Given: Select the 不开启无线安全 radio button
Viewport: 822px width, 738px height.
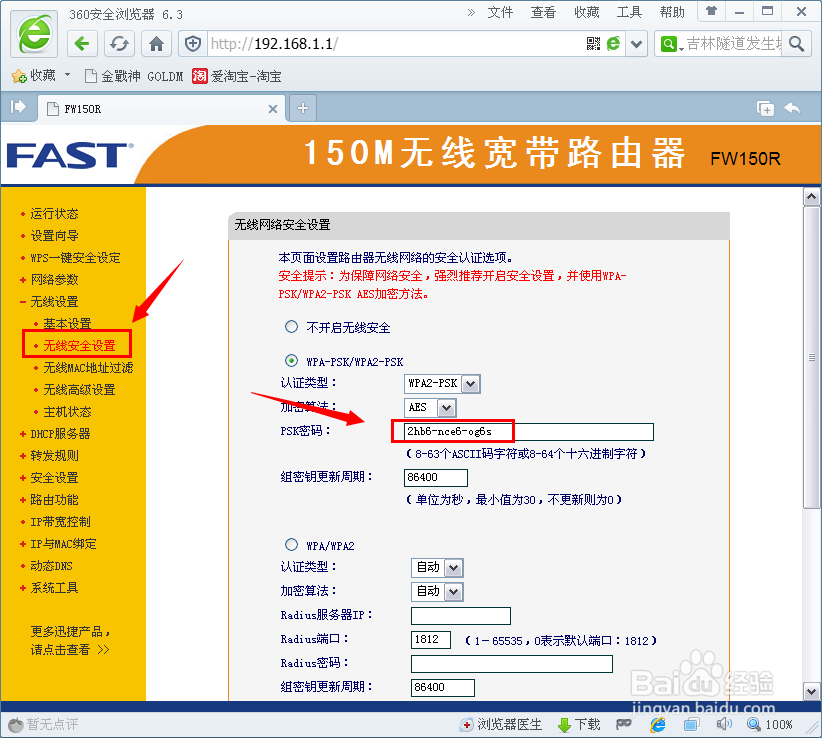Looking at the screenshot, I should tap(290, 325).
